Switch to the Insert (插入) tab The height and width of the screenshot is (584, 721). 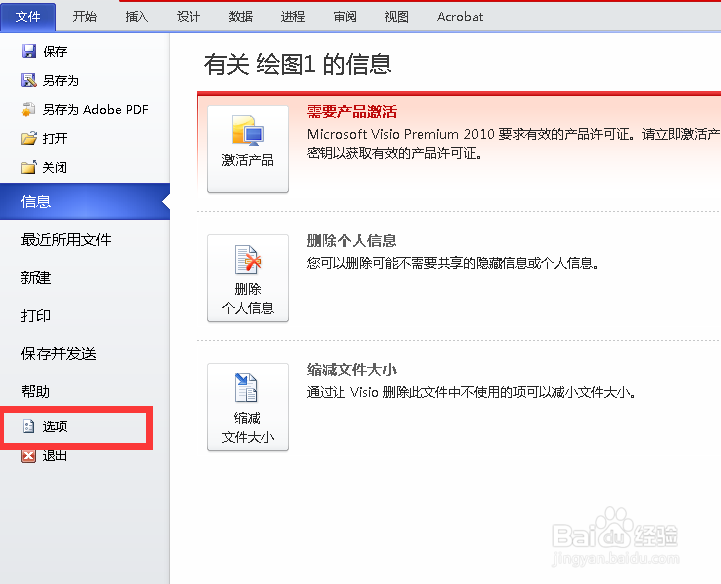pyautogui.click(x=137, y=17)
